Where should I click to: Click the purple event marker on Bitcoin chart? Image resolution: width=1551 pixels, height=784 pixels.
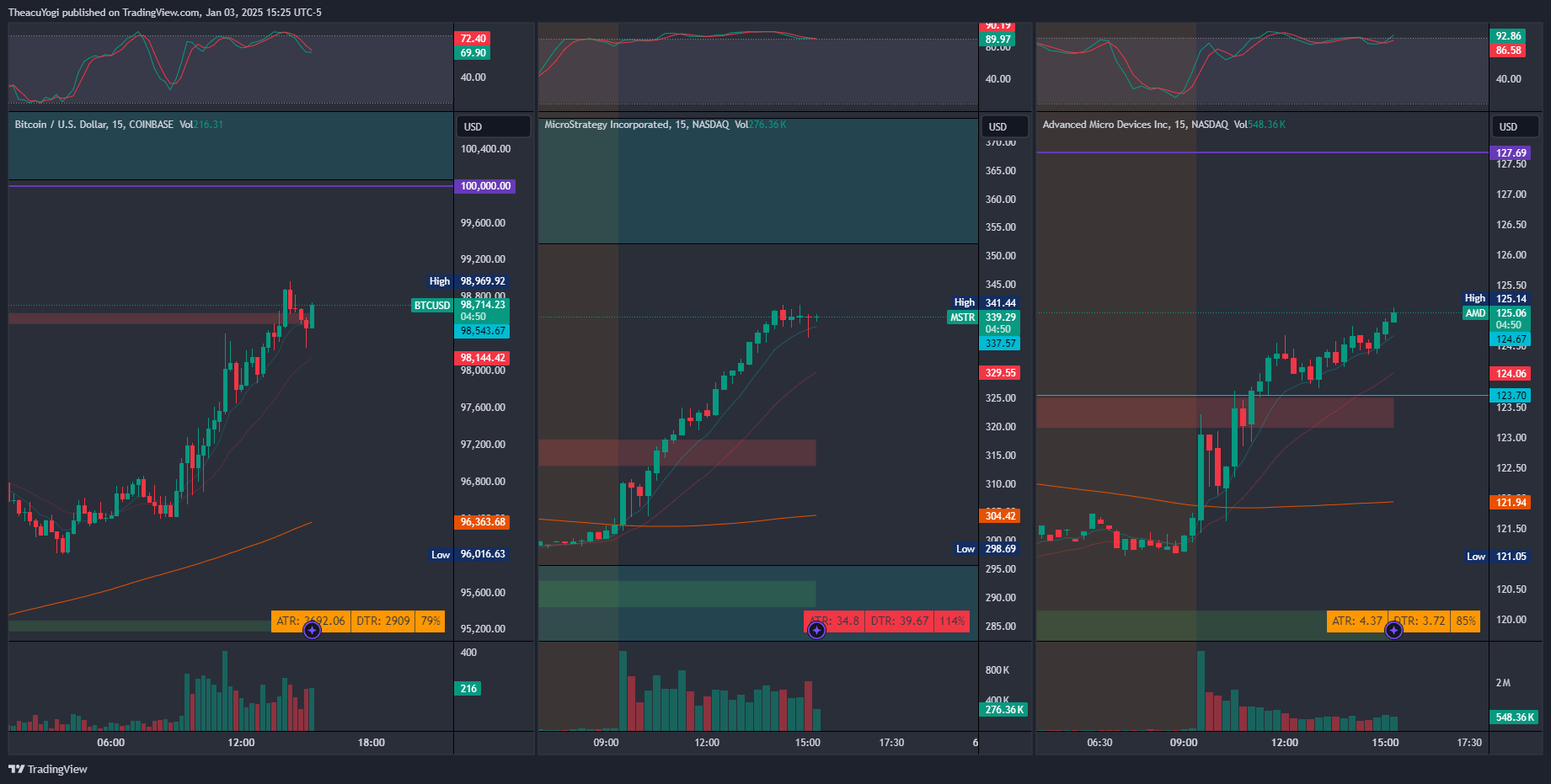tap(312, 630)
